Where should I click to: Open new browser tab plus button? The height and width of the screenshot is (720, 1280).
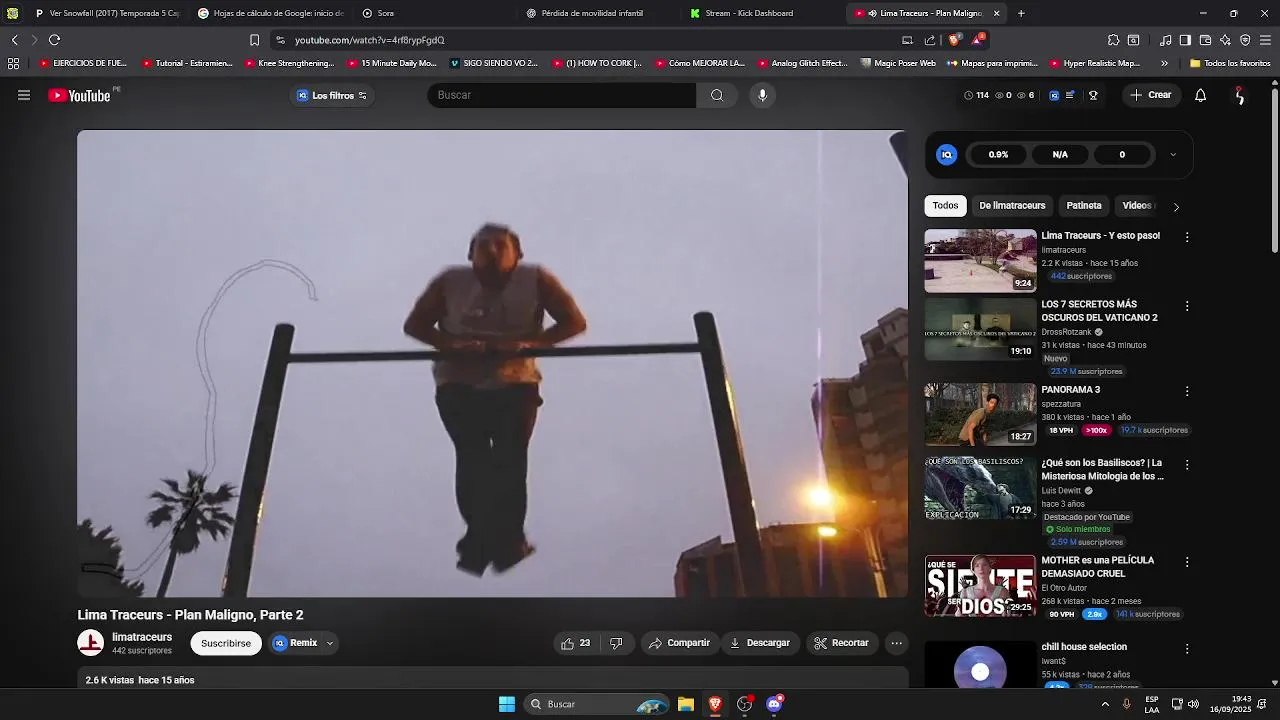tap(1021, 13)
